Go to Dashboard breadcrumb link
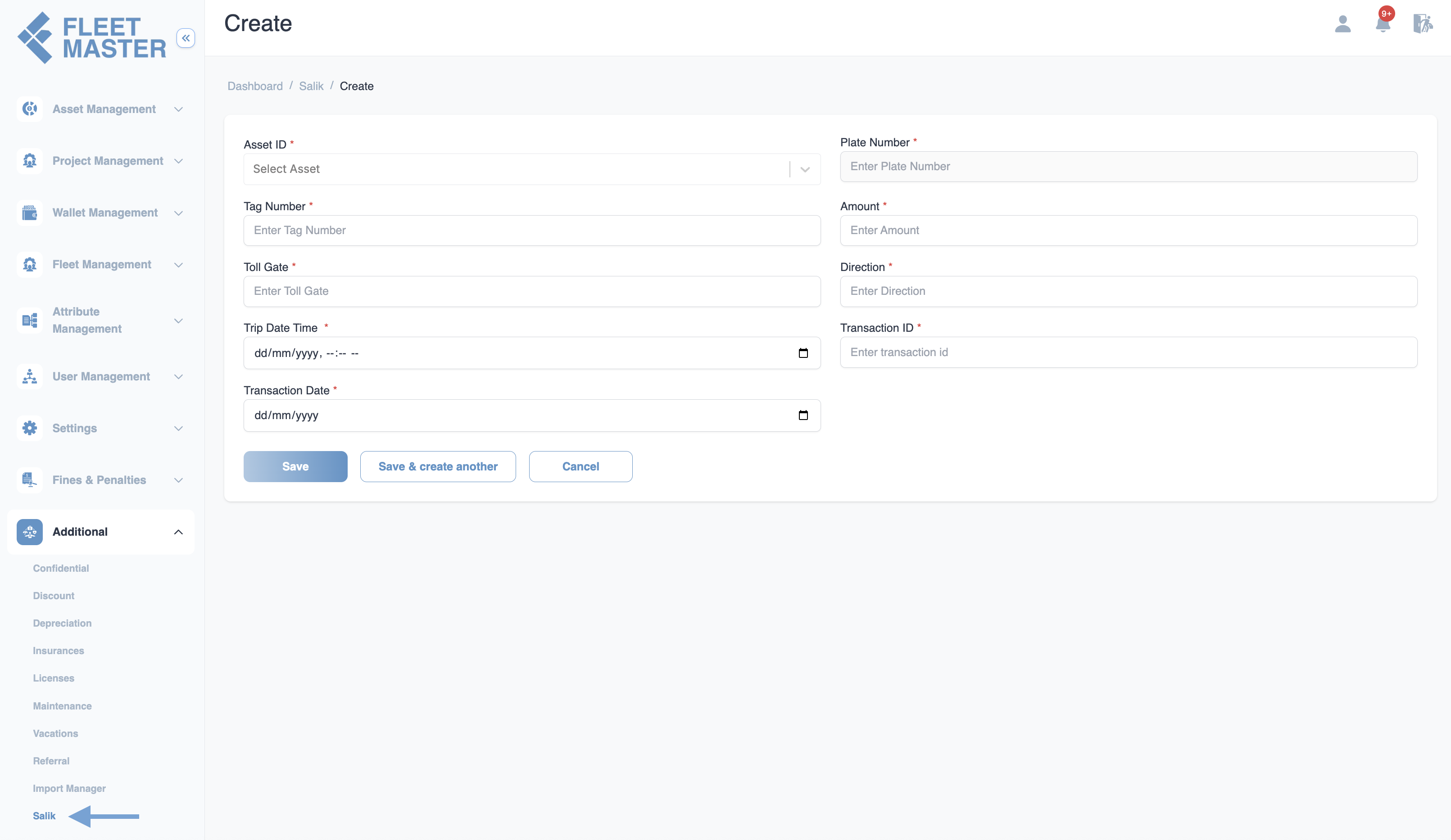This screenshot has height=840, width=1451. (x=255, y=86)
